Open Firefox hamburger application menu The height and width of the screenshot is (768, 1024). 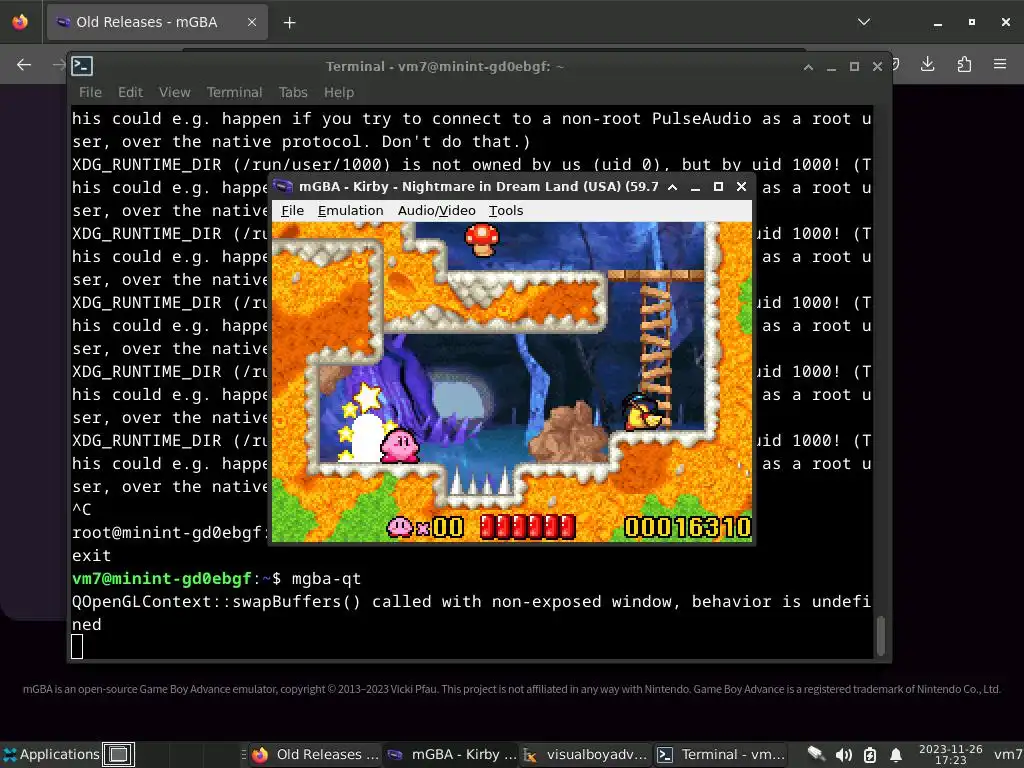click(1000, 64)
